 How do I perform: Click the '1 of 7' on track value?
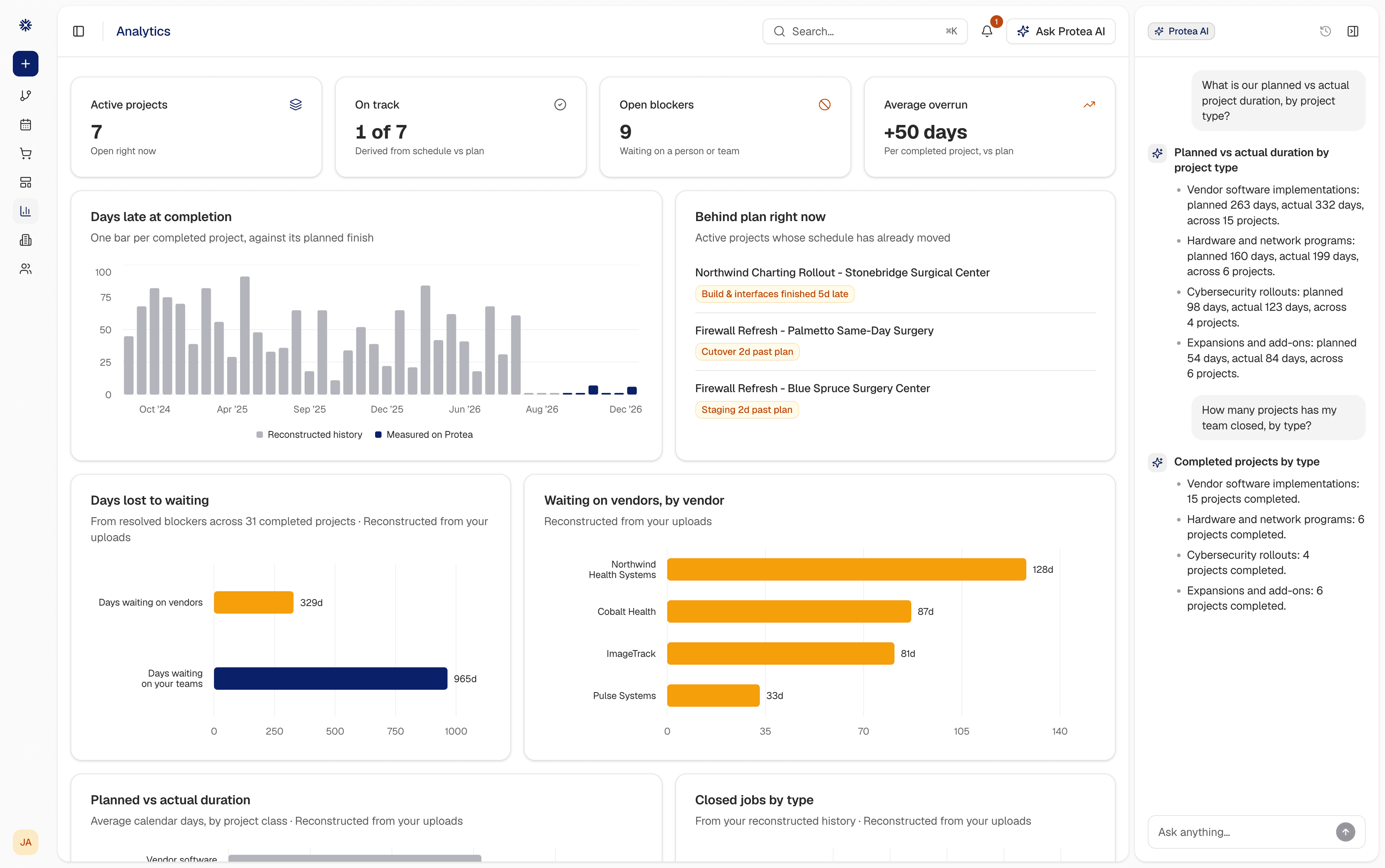pyautogui.click(x=381, y=132)
